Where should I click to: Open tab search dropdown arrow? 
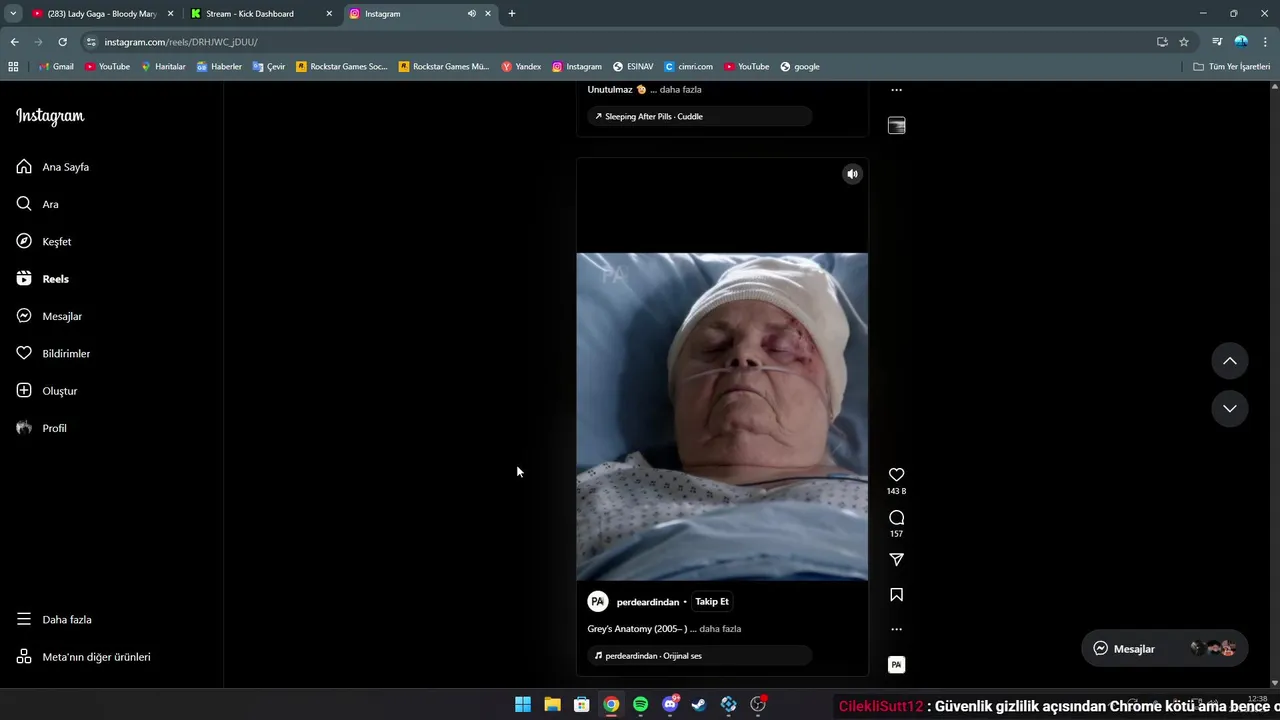tap(13, 14)
